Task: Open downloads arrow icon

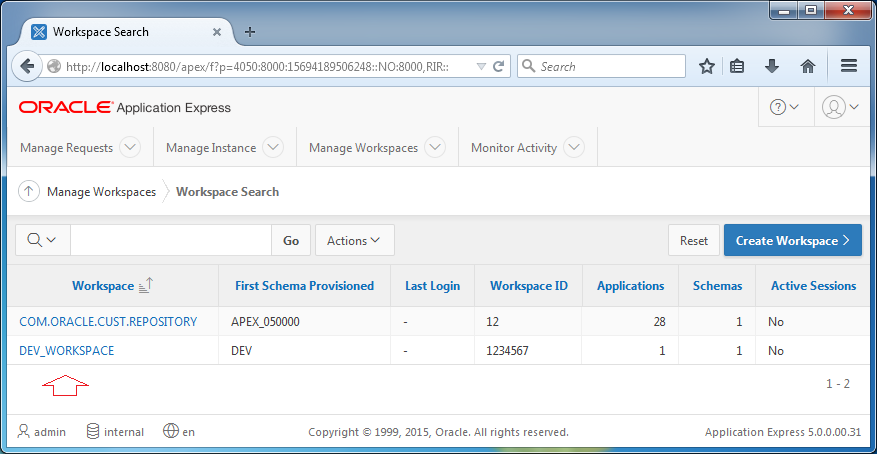Action: point(772,67)
